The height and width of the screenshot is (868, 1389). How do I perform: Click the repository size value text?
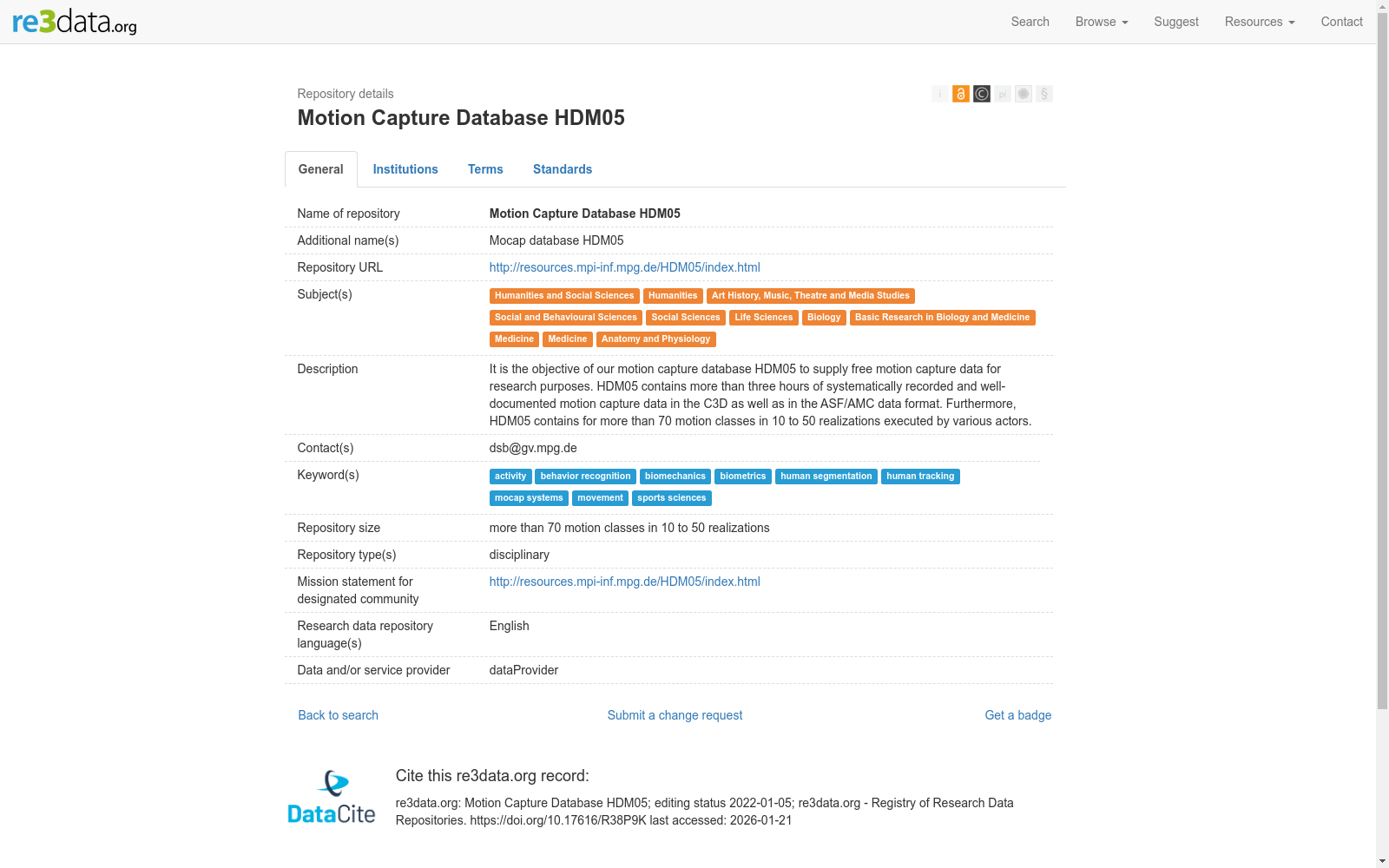coord(629,528)
